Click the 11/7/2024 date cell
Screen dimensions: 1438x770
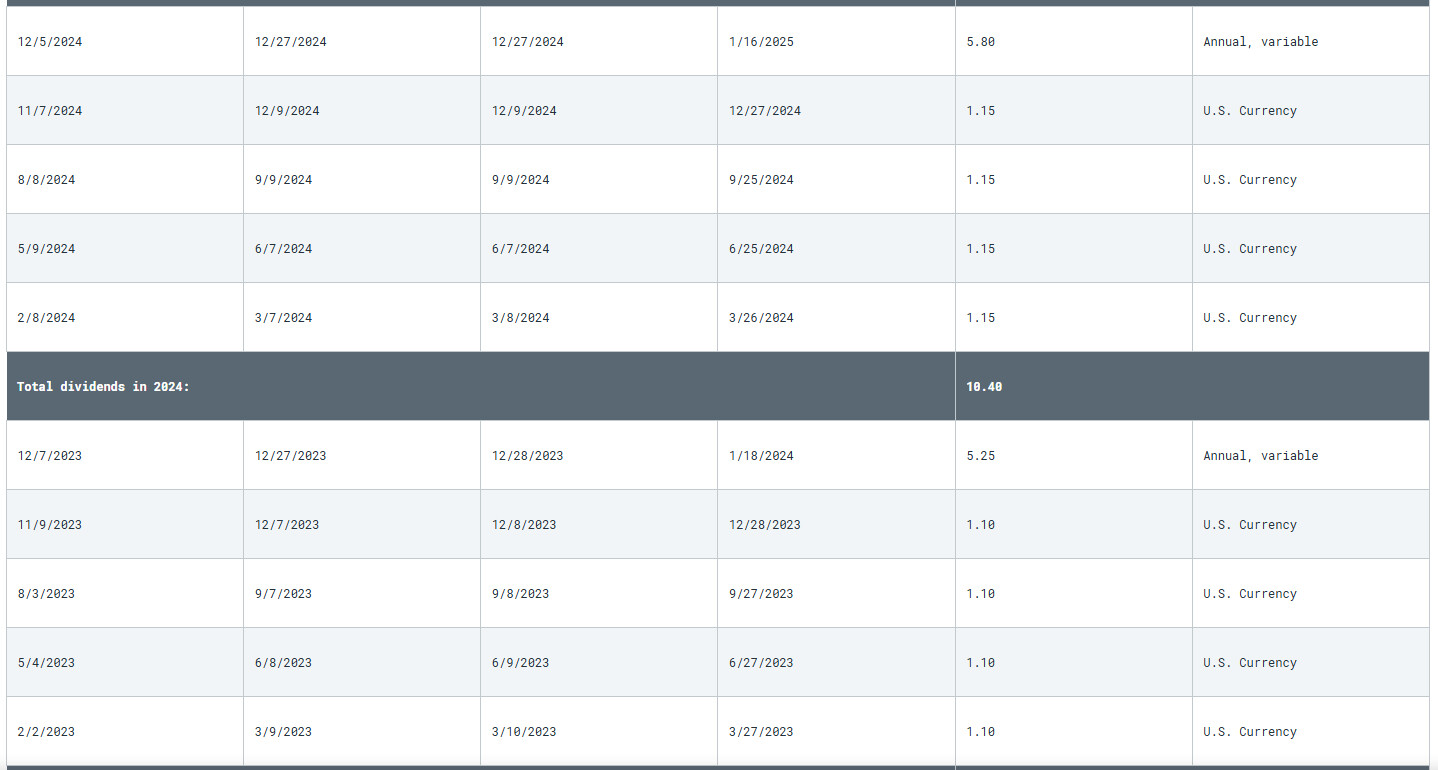click(x=50, y=111)
